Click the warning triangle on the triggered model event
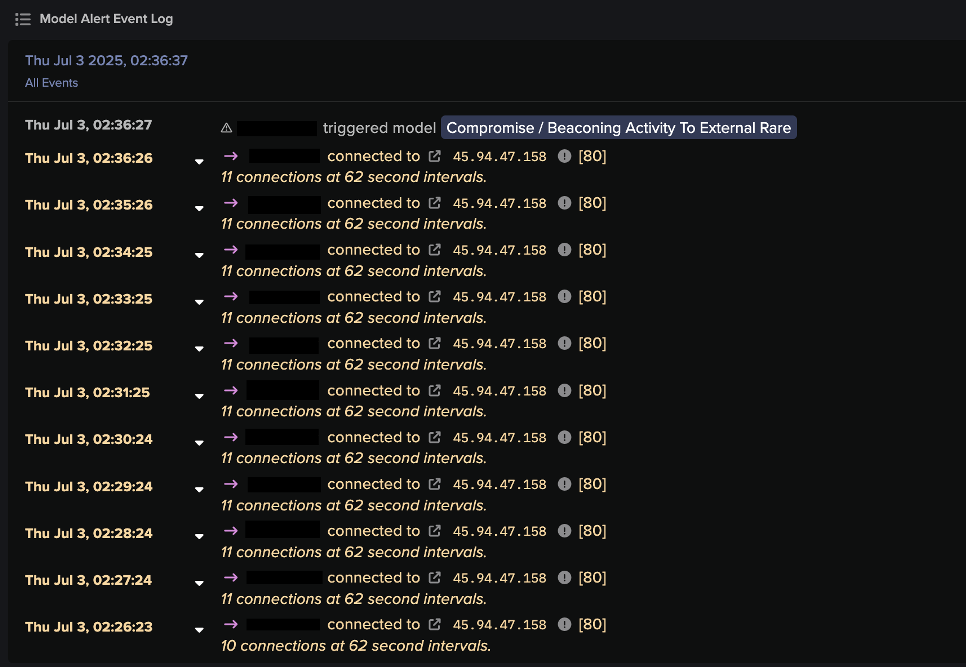Viewport: 966px width, 667px height. [226, 127]
